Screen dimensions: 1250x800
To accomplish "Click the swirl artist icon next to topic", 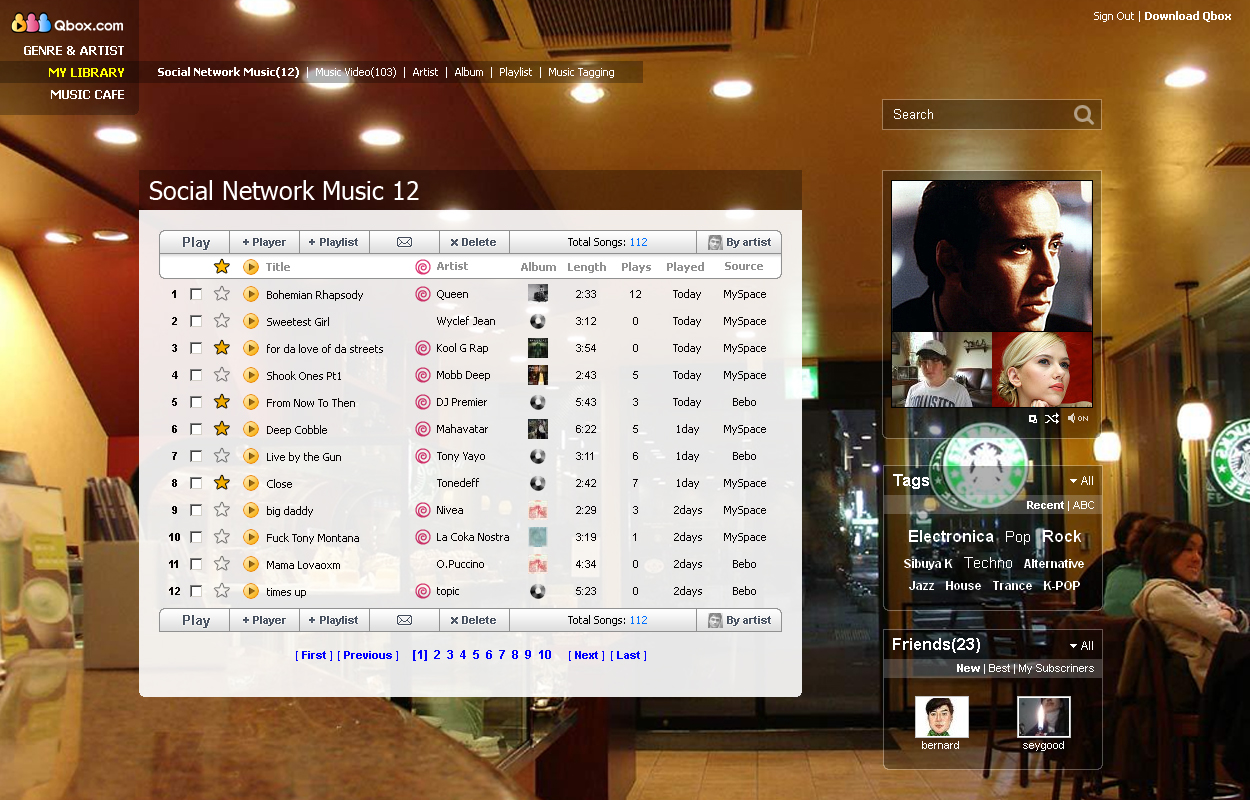I will [x=423, y=591].
